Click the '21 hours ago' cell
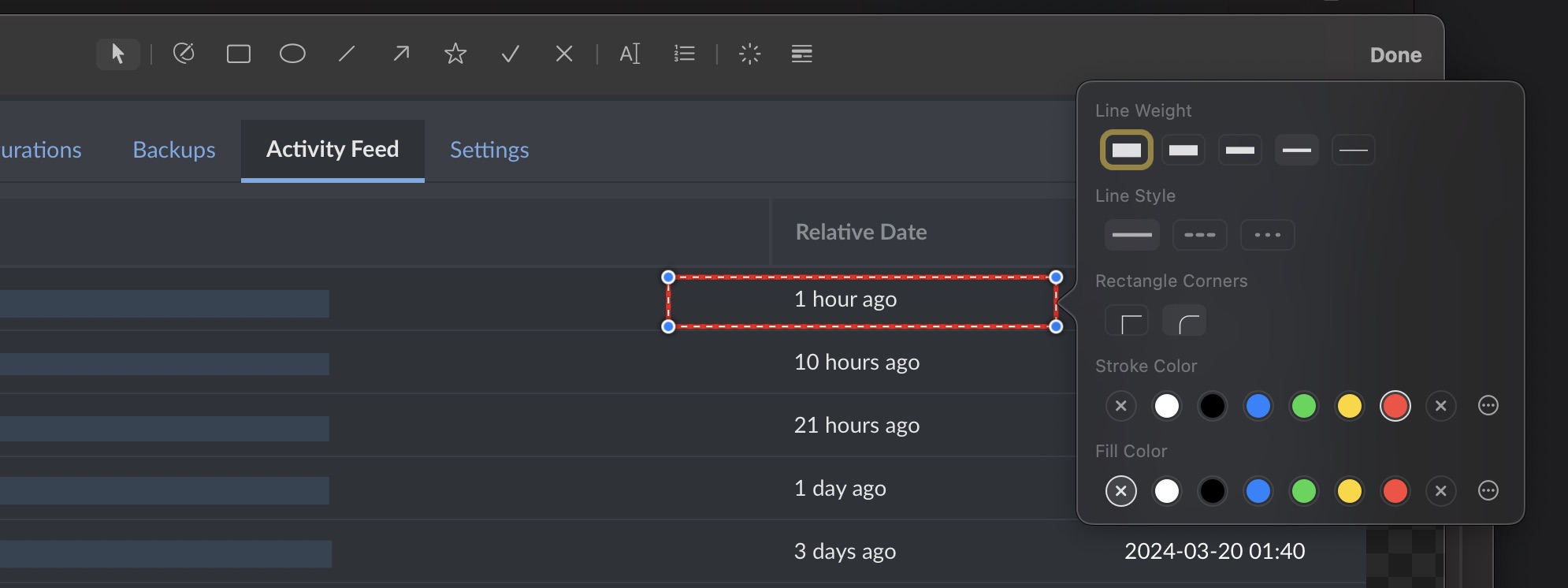Screen dimensions: 1568x588 point(856,425)
